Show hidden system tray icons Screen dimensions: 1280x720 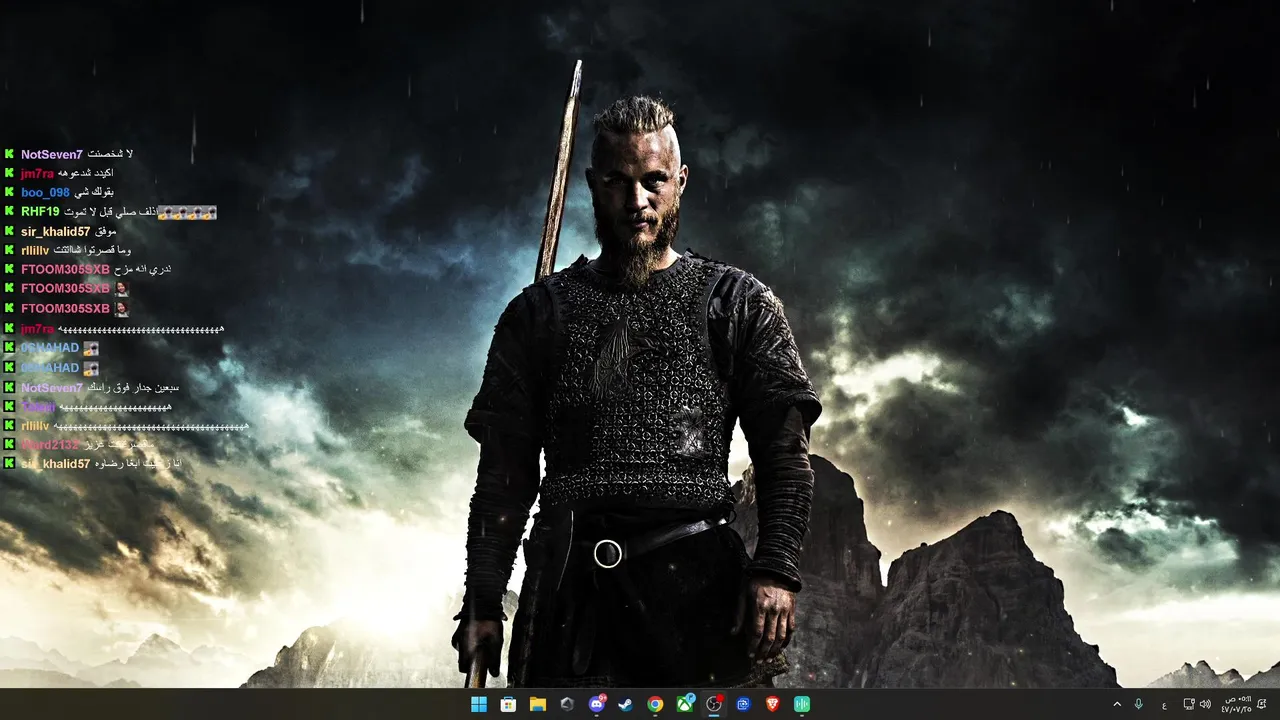click(x=1117, y=704)
